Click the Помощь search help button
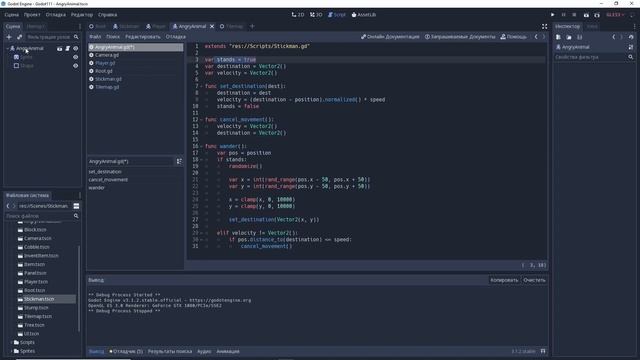Screen dimensions: 640x360 pyautogui.click(x=513, y=37)
